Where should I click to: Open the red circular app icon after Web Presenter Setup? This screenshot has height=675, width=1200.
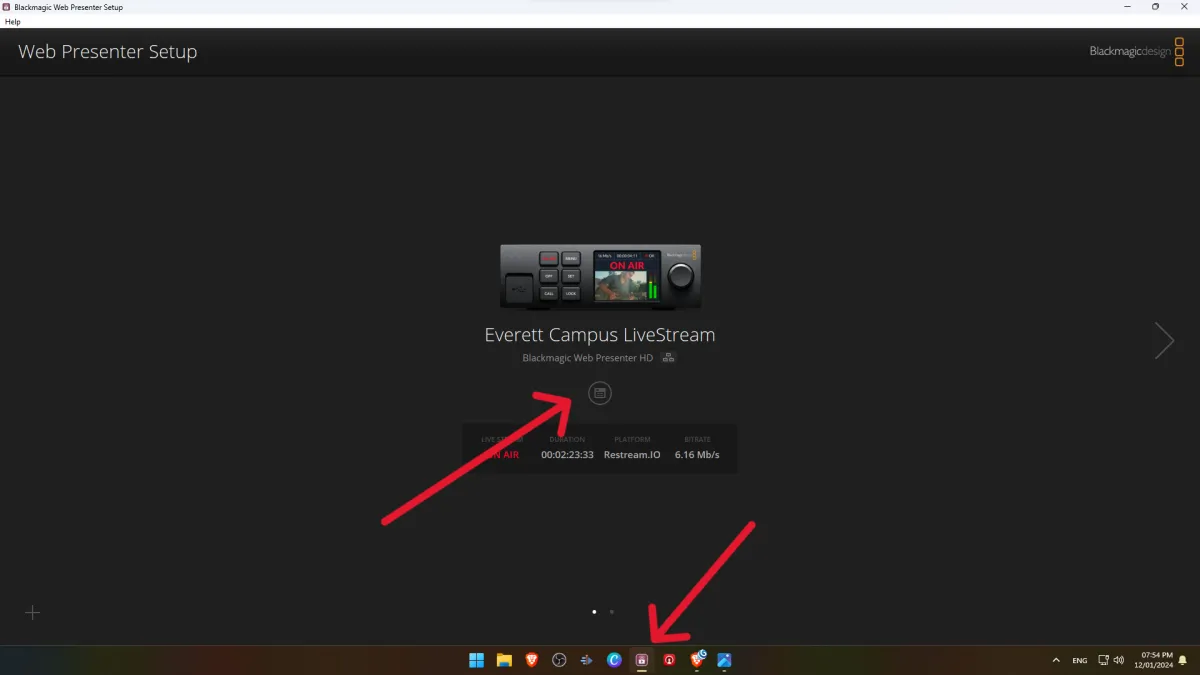[669, 659]
